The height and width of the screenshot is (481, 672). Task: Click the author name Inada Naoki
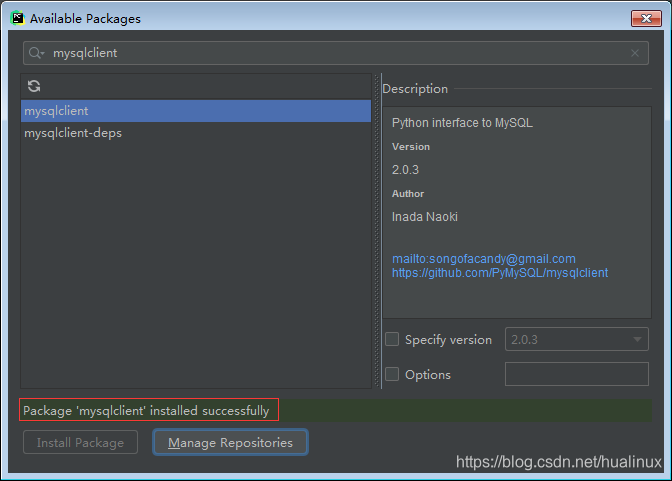(425, 217)
